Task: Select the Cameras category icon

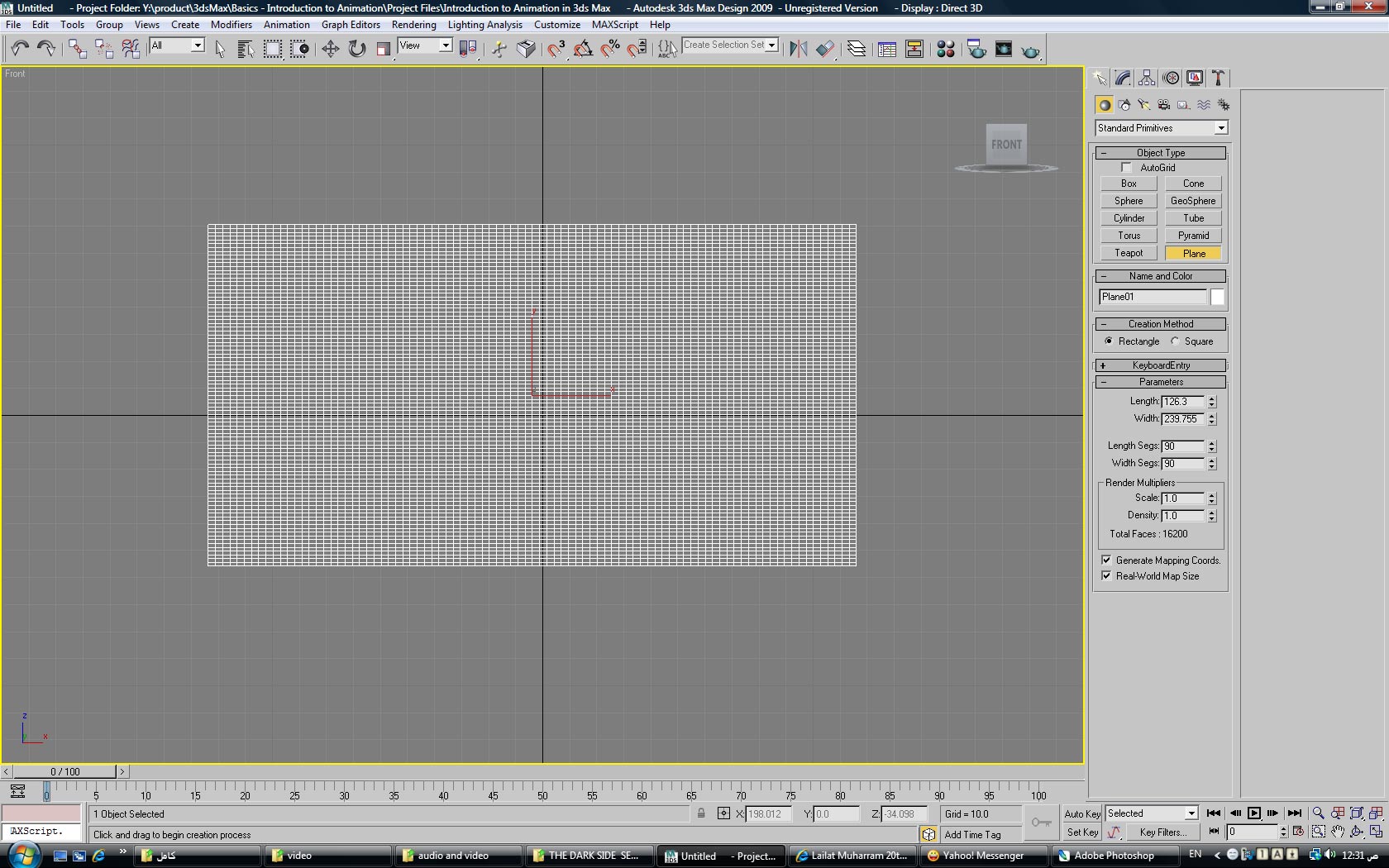Action: click(1164, 105)
